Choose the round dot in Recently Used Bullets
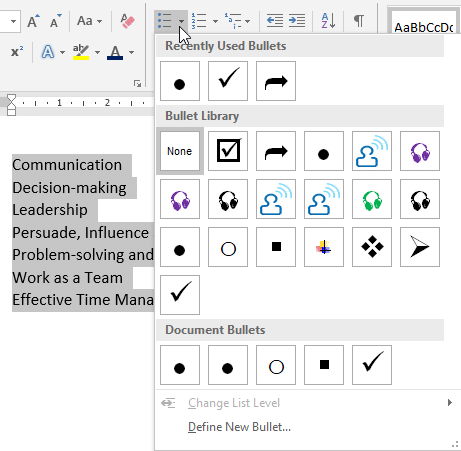 180,81
